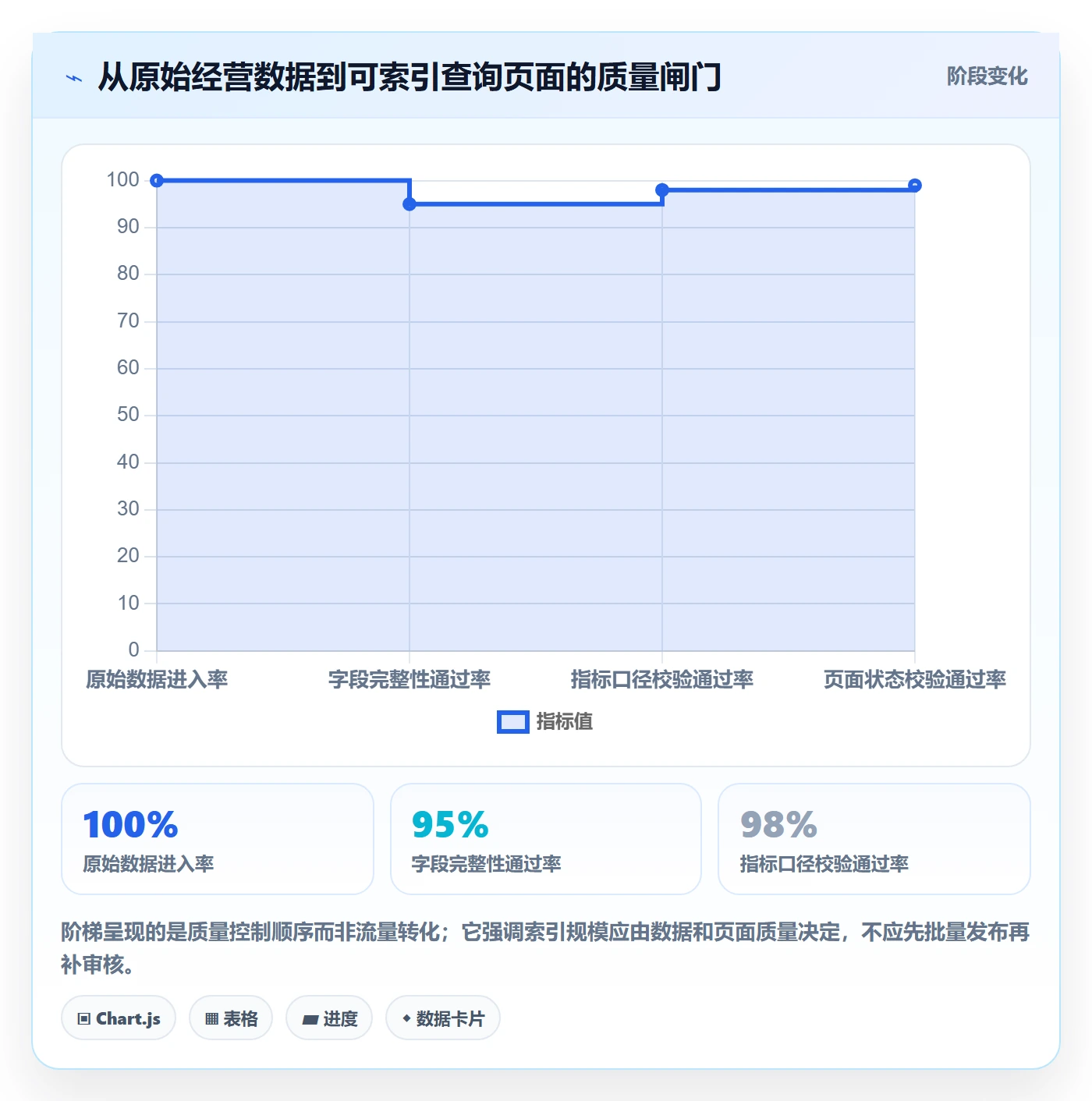The height and width of the screenshot is (1101, 1092).
Task: Open the 98% 指标口径校验通过率 stat card
Action: (x=874, y=839)
